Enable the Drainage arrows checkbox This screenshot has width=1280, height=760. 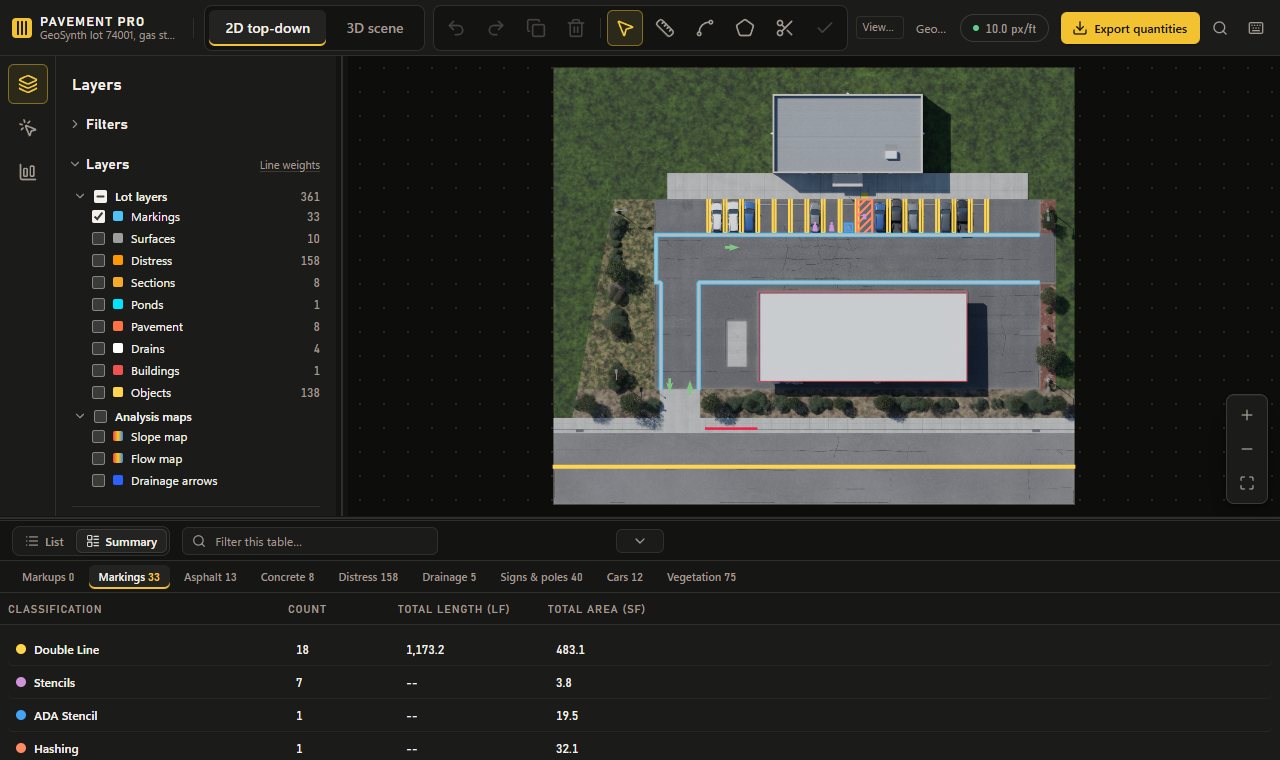pyautogui.click(x=99, y=481)
